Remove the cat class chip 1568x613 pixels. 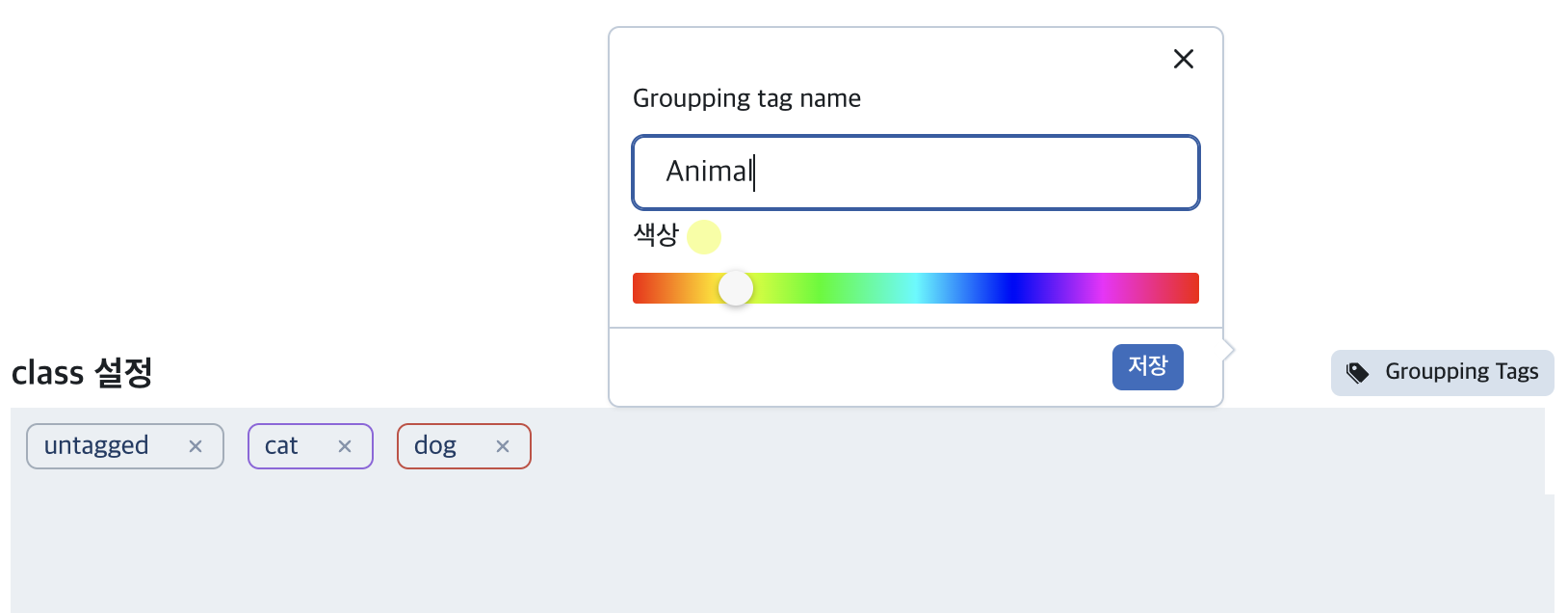tap(345, 446)
